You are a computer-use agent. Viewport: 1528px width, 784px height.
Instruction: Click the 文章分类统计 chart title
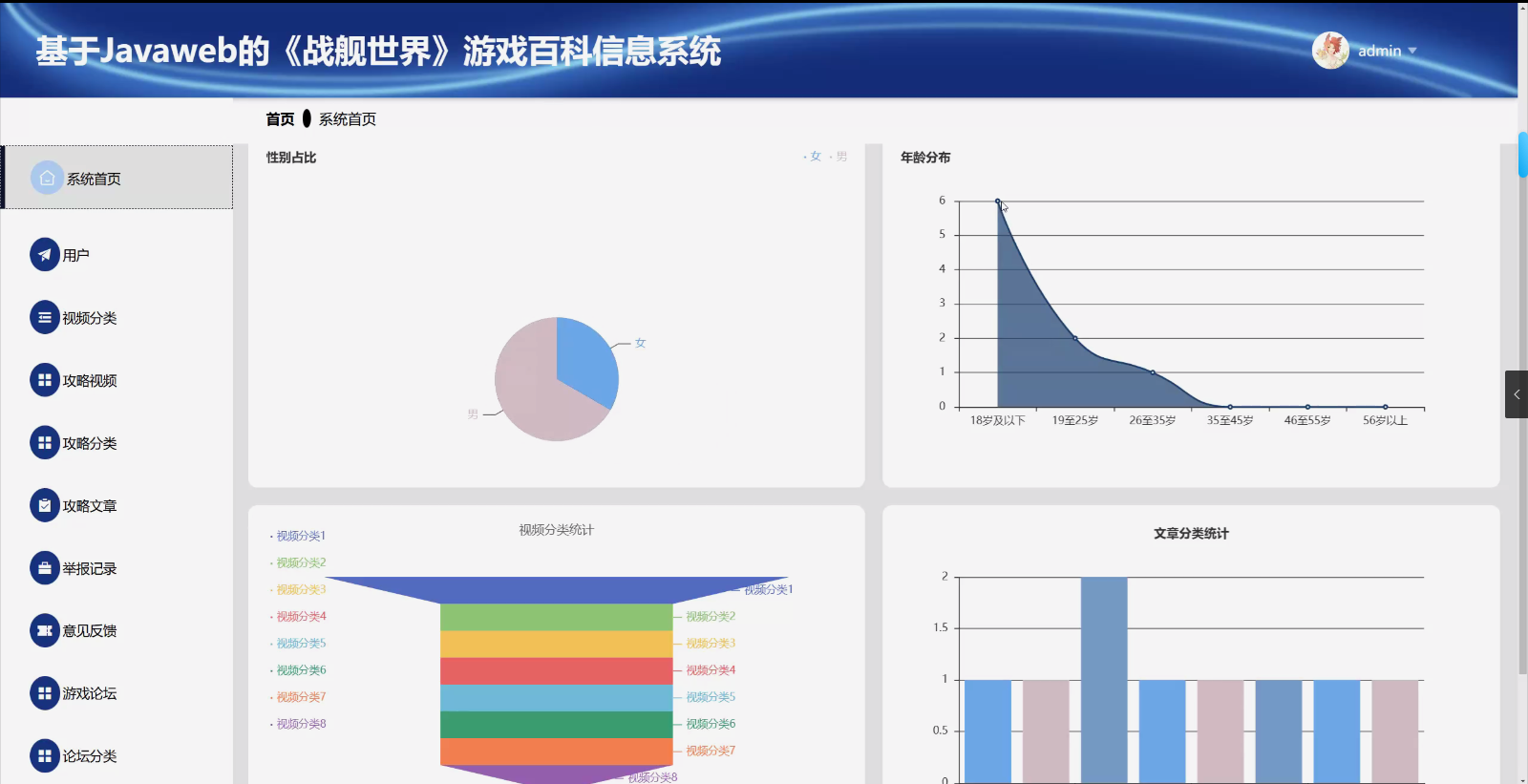pos(1191,534)
